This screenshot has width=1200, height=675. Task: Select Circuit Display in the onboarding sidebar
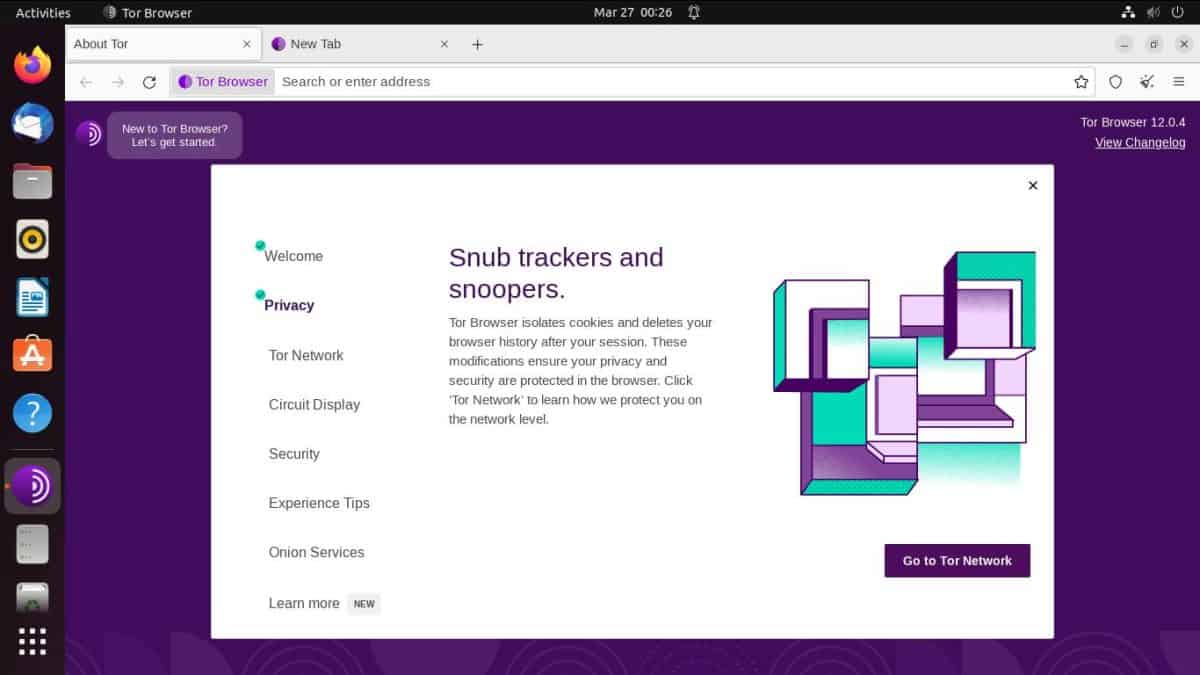pos(313,404)
